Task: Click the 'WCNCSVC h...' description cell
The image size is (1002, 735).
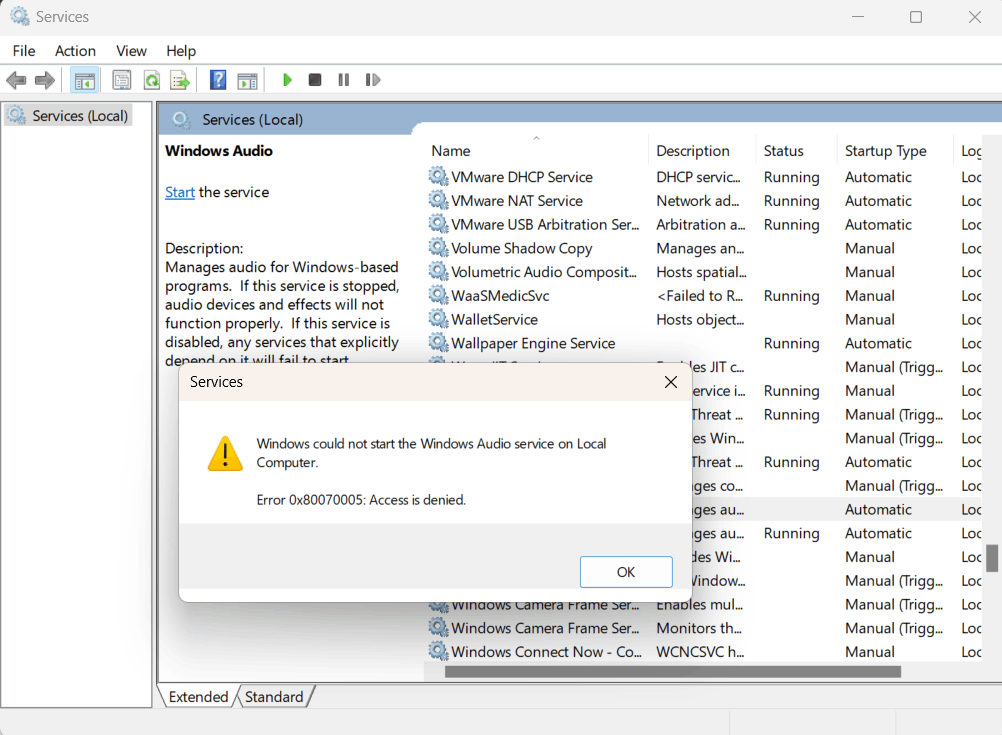Action: pos(700,652)
